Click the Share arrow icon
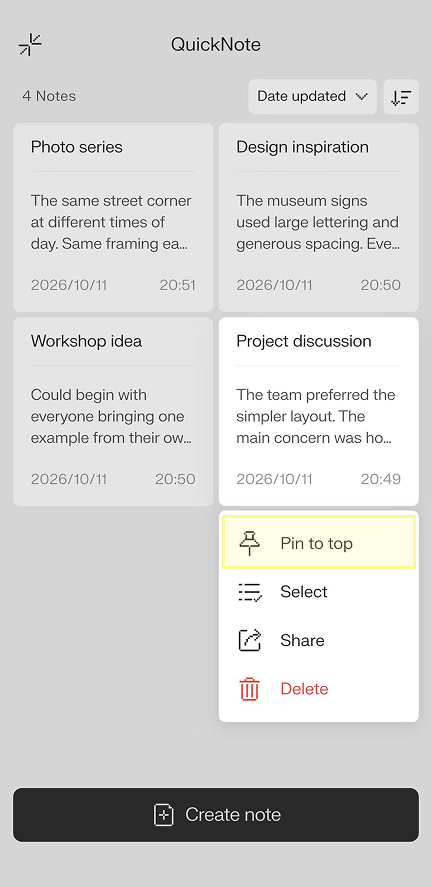The image size is (432, 887). click(249, 640)
